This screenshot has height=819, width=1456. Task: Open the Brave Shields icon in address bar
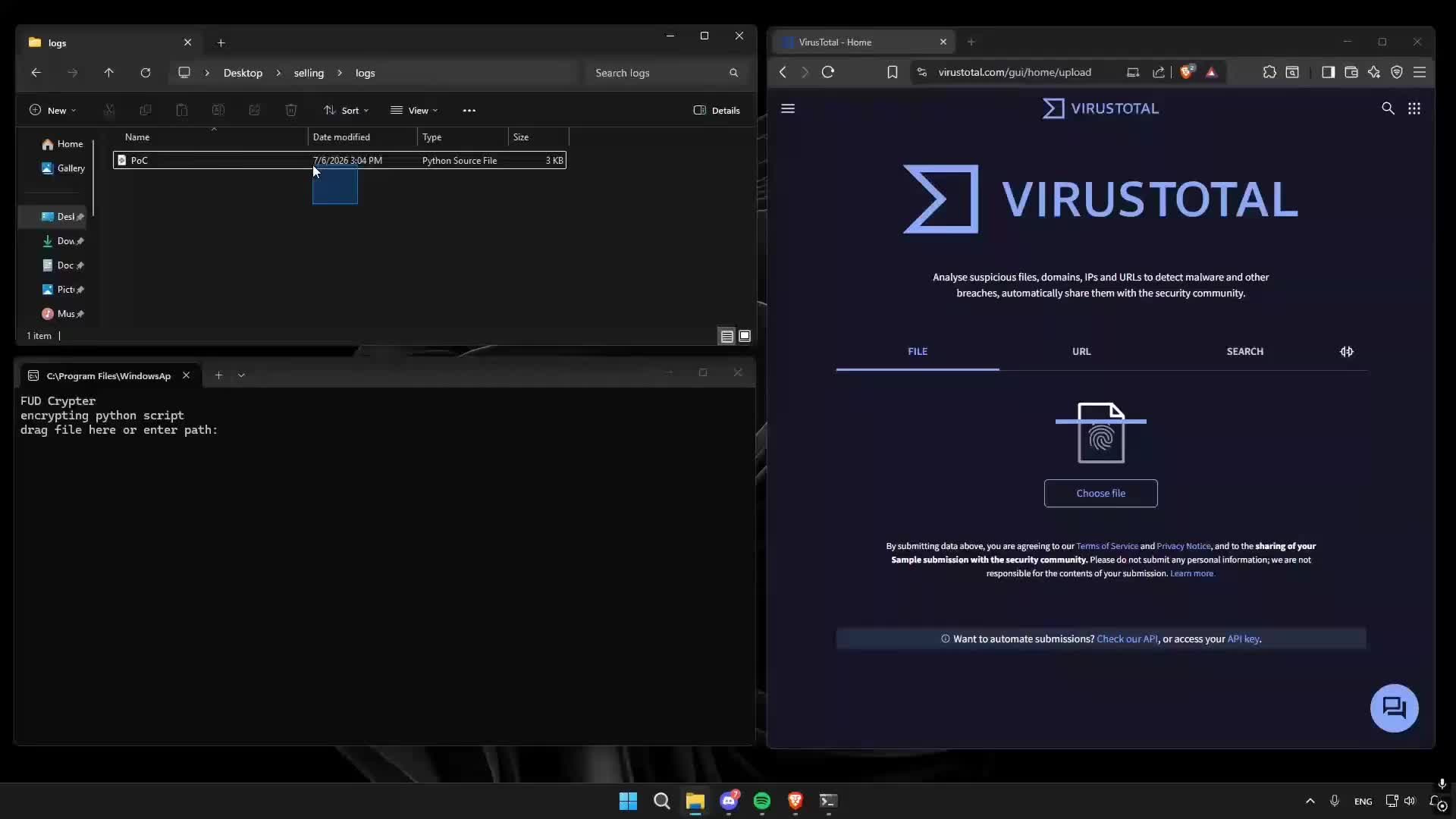(1188, 72)
